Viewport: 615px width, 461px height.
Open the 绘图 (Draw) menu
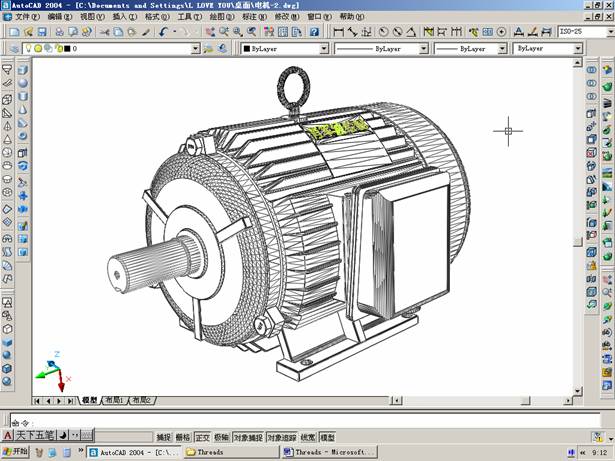pos(222,17)
